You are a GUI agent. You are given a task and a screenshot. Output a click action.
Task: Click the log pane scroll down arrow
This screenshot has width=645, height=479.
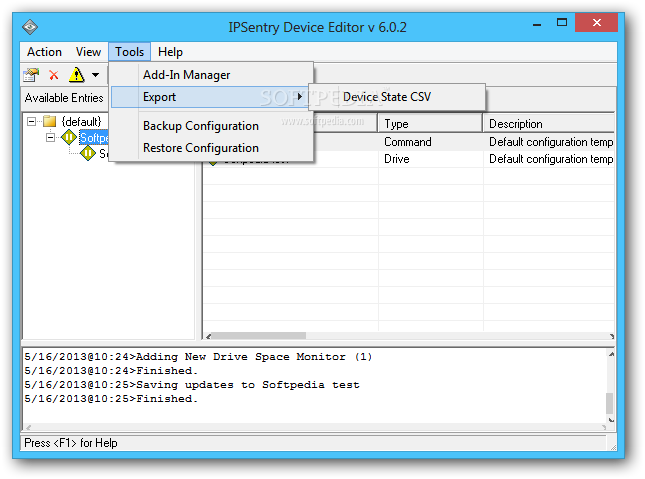pyautogui.click(x=611, y=420)
